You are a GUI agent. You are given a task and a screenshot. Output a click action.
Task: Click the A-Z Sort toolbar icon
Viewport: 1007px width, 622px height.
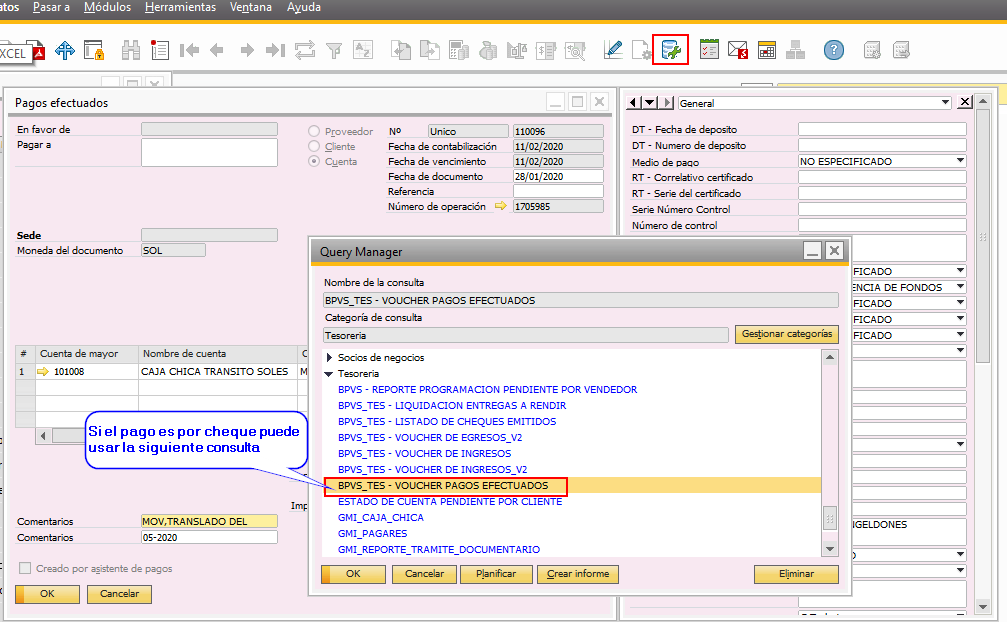[363, 50]
